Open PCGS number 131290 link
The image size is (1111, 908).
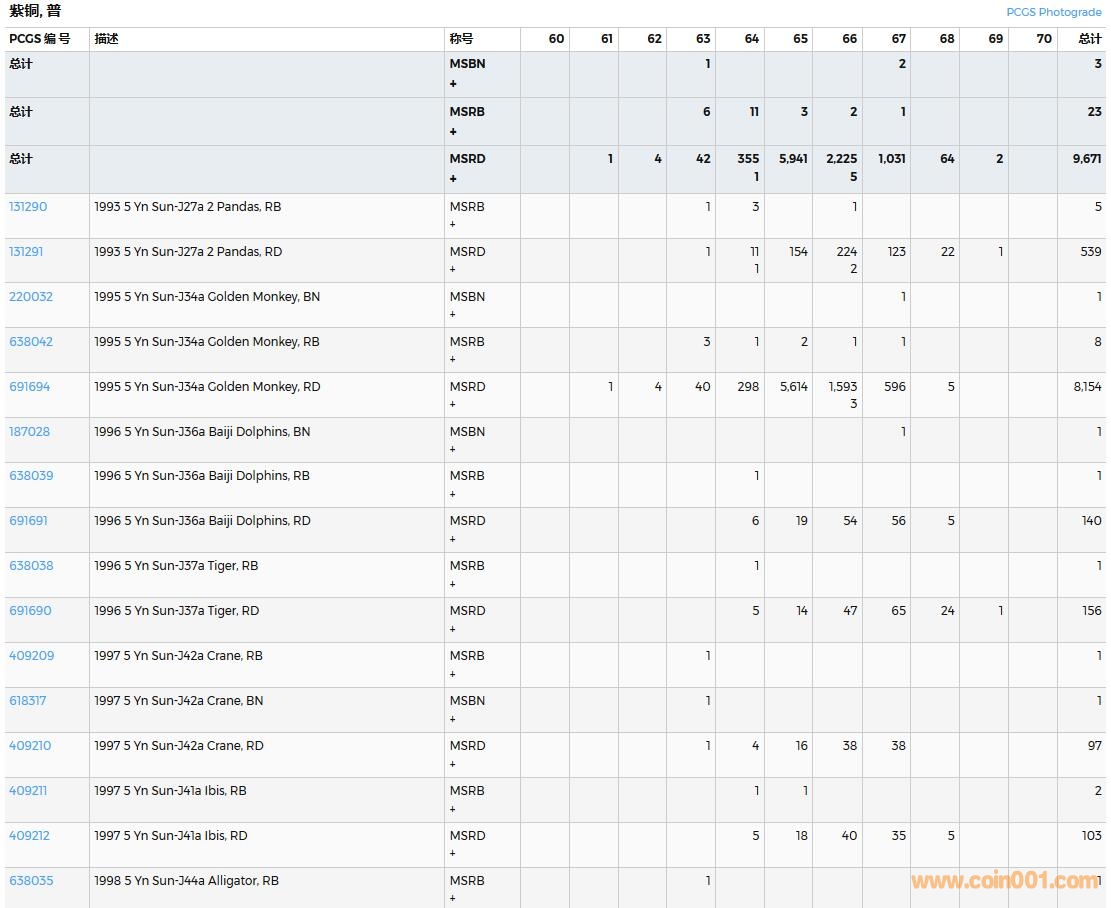pos(28,207)
